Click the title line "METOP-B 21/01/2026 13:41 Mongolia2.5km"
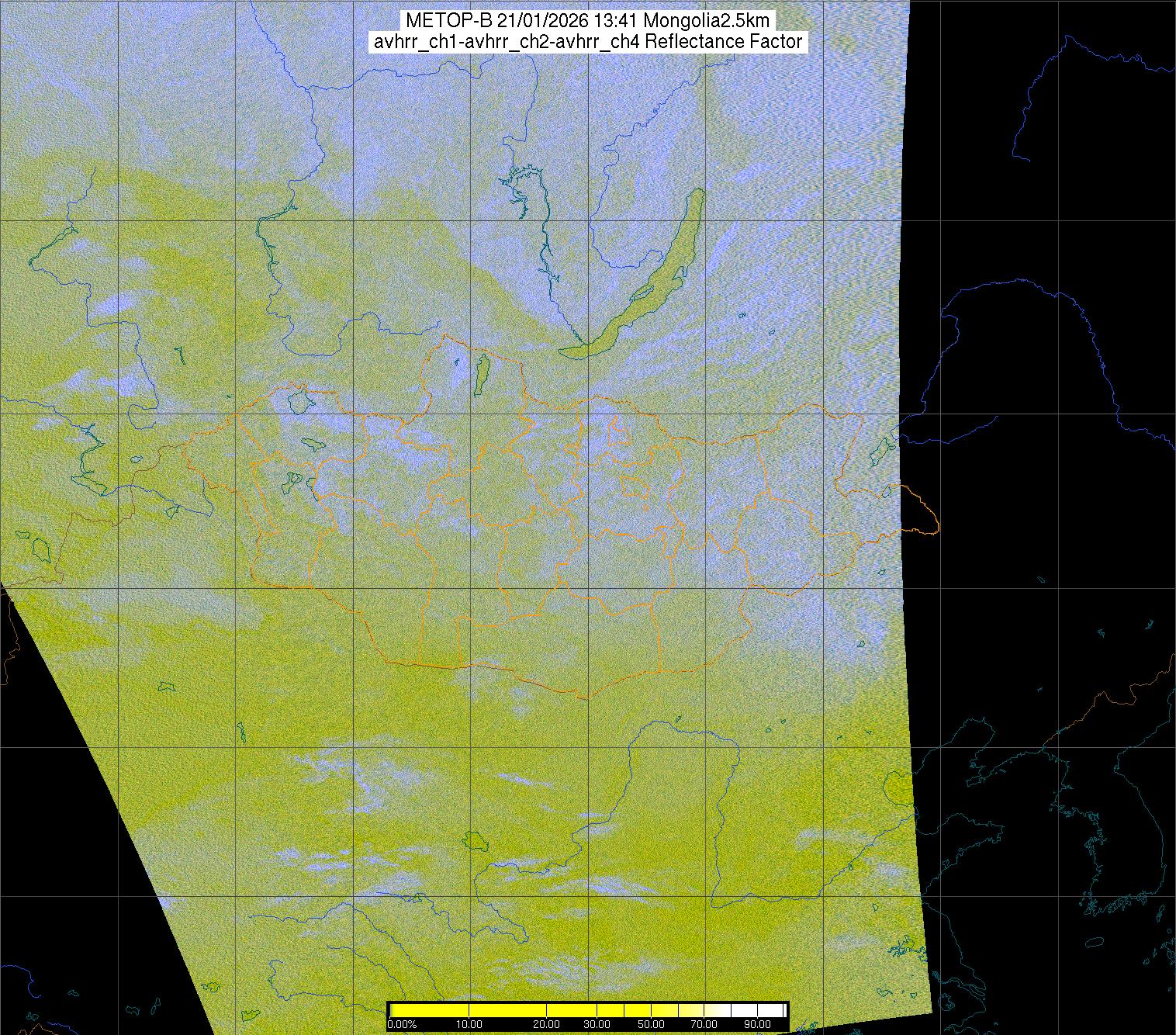The width and height of the screenshot is (1176, 1035). pos(587,21)
